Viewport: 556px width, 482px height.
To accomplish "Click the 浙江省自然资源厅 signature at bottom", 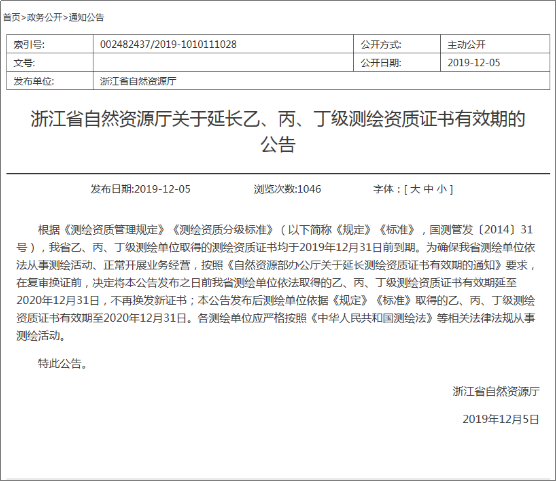I will pyautogui.click(x=496, y=391).
